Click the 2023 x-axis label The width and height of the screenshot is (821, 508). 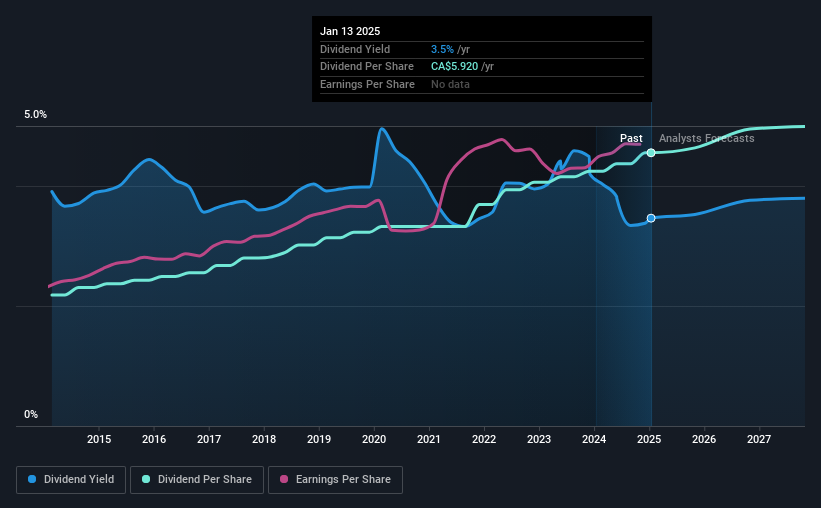coord(539,439)
